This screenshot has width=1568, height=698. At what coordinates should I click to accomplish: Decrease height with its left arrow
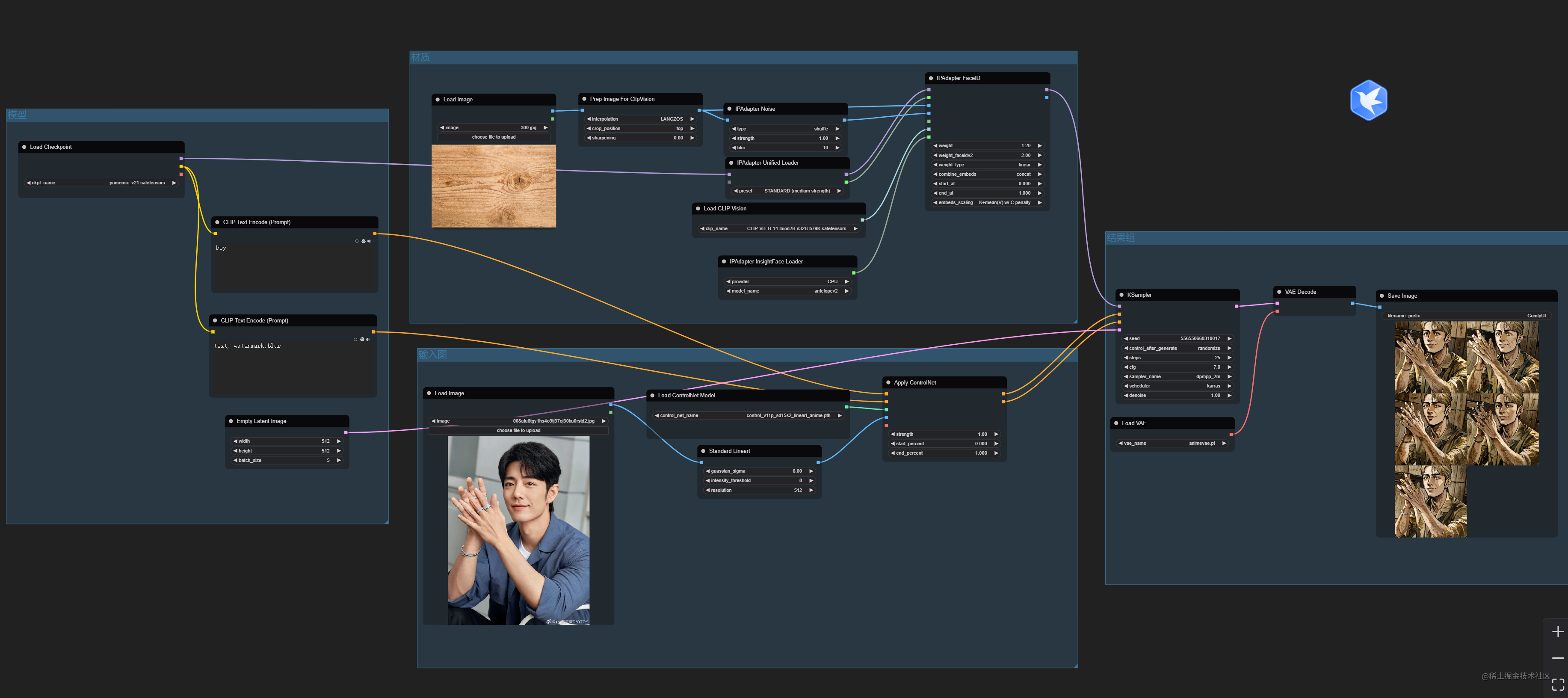click(x=235, y=451)
